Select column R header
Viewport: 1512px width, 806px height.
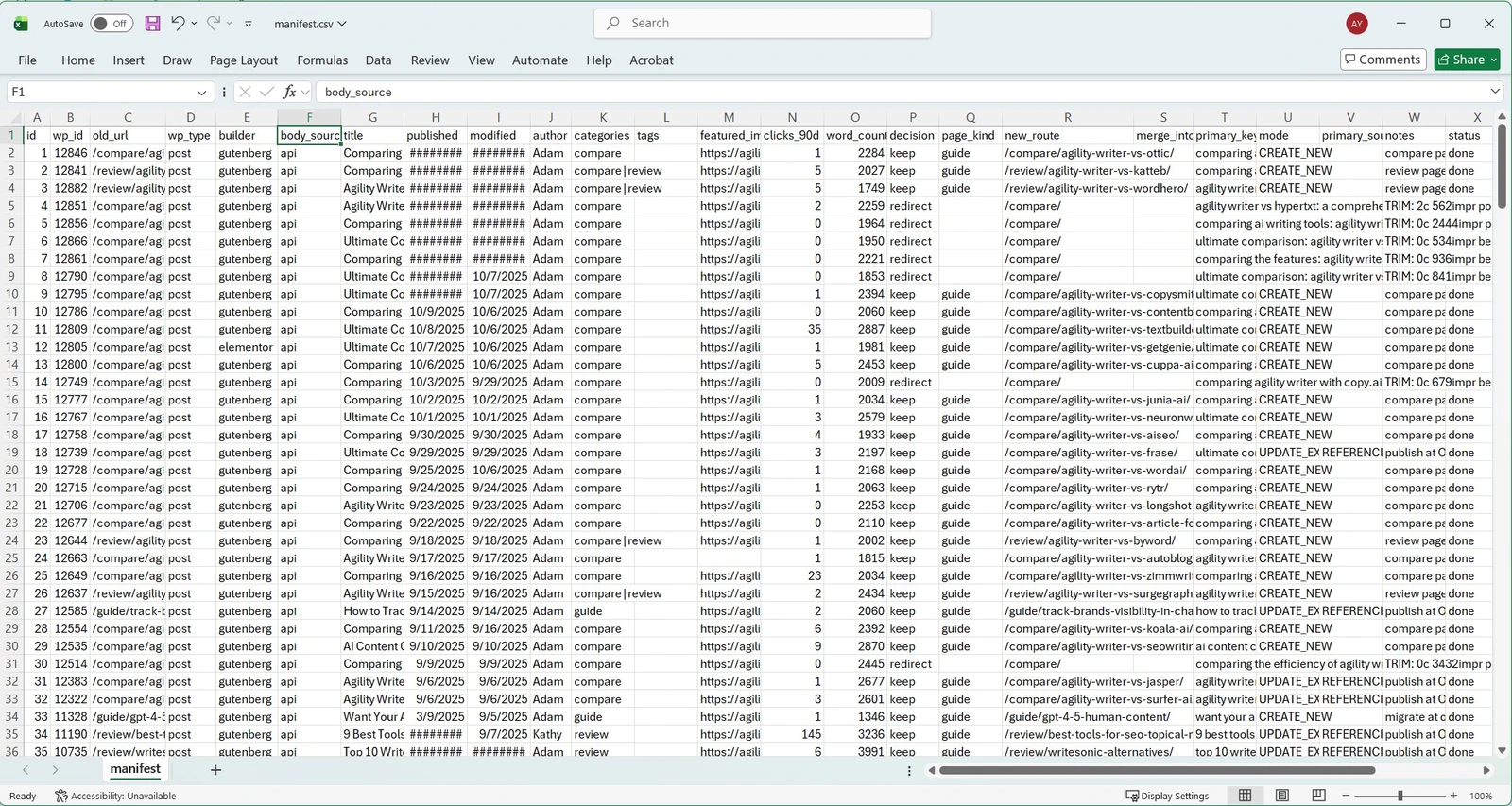[x=1068, y=118]
